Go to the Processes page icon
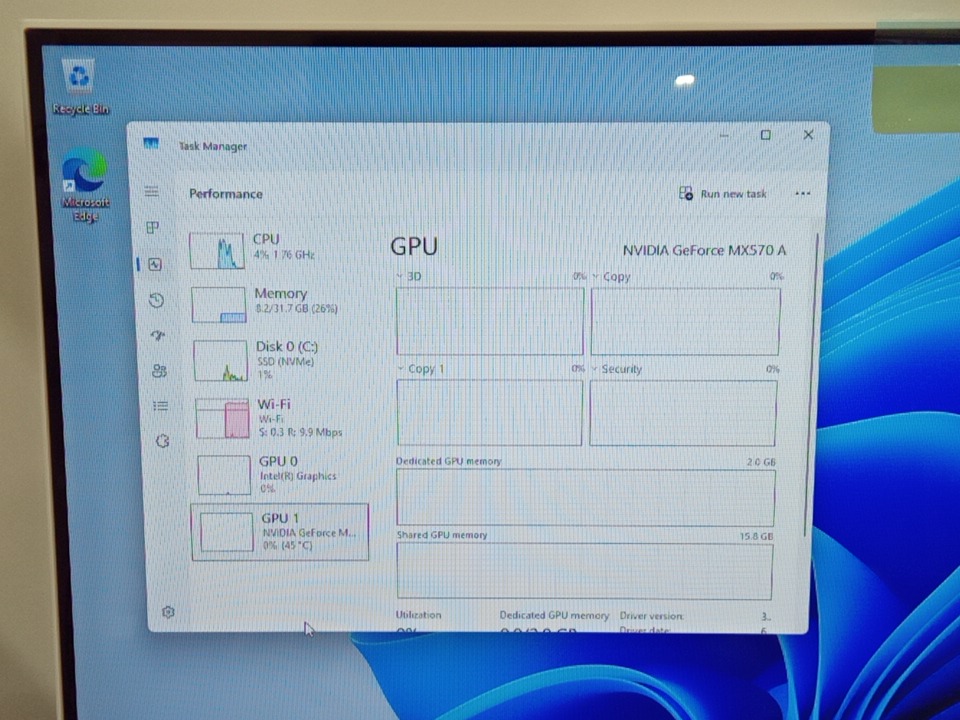Viewport: 960px width, 720px height. coord(152,228)
